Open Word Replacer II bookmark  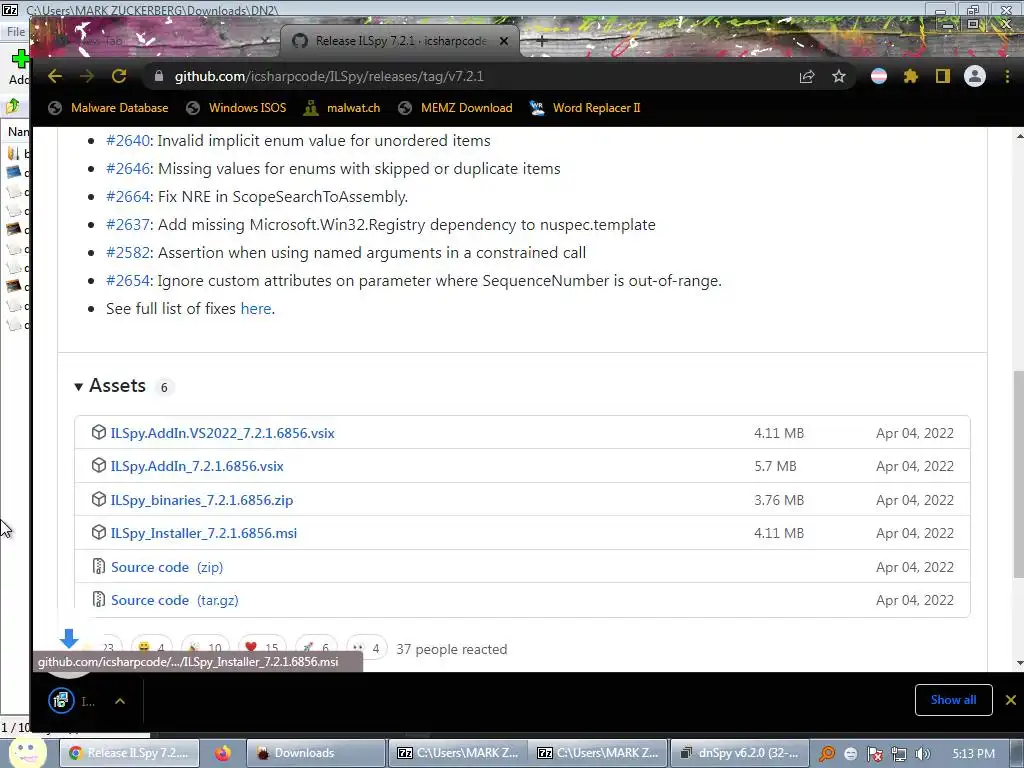coord(584,108)
